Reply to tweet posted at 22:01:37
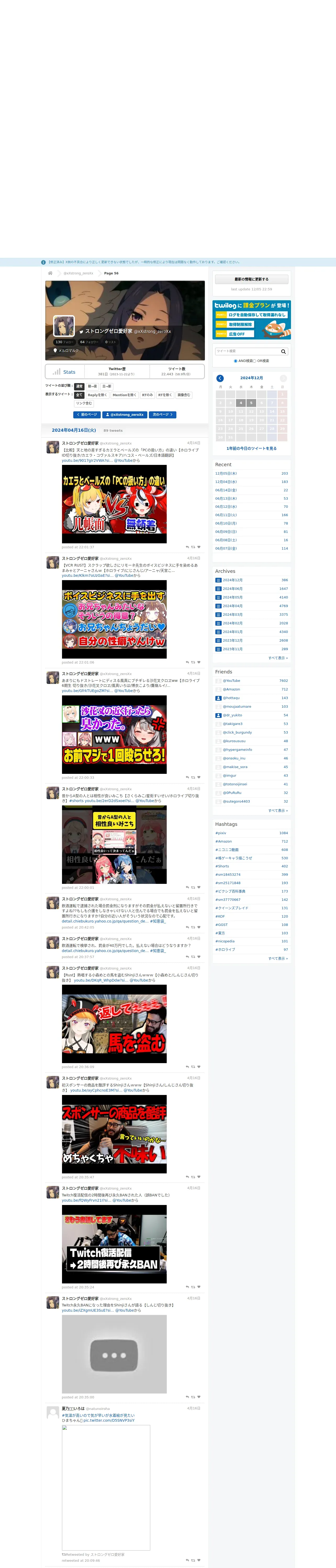This screenshot has width=336, height=1568. (187, 547)
